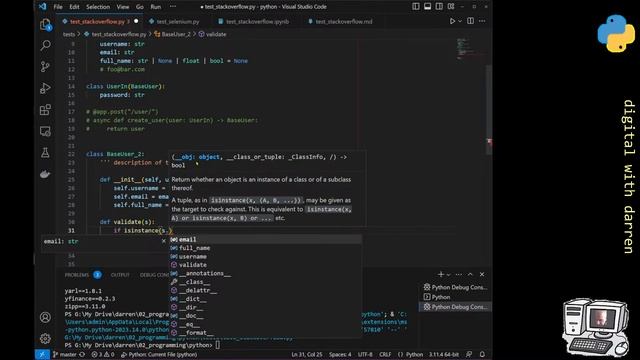Open the Selection menu
Viewport: 640px width, 360px height.
click(x=98, y=7)
